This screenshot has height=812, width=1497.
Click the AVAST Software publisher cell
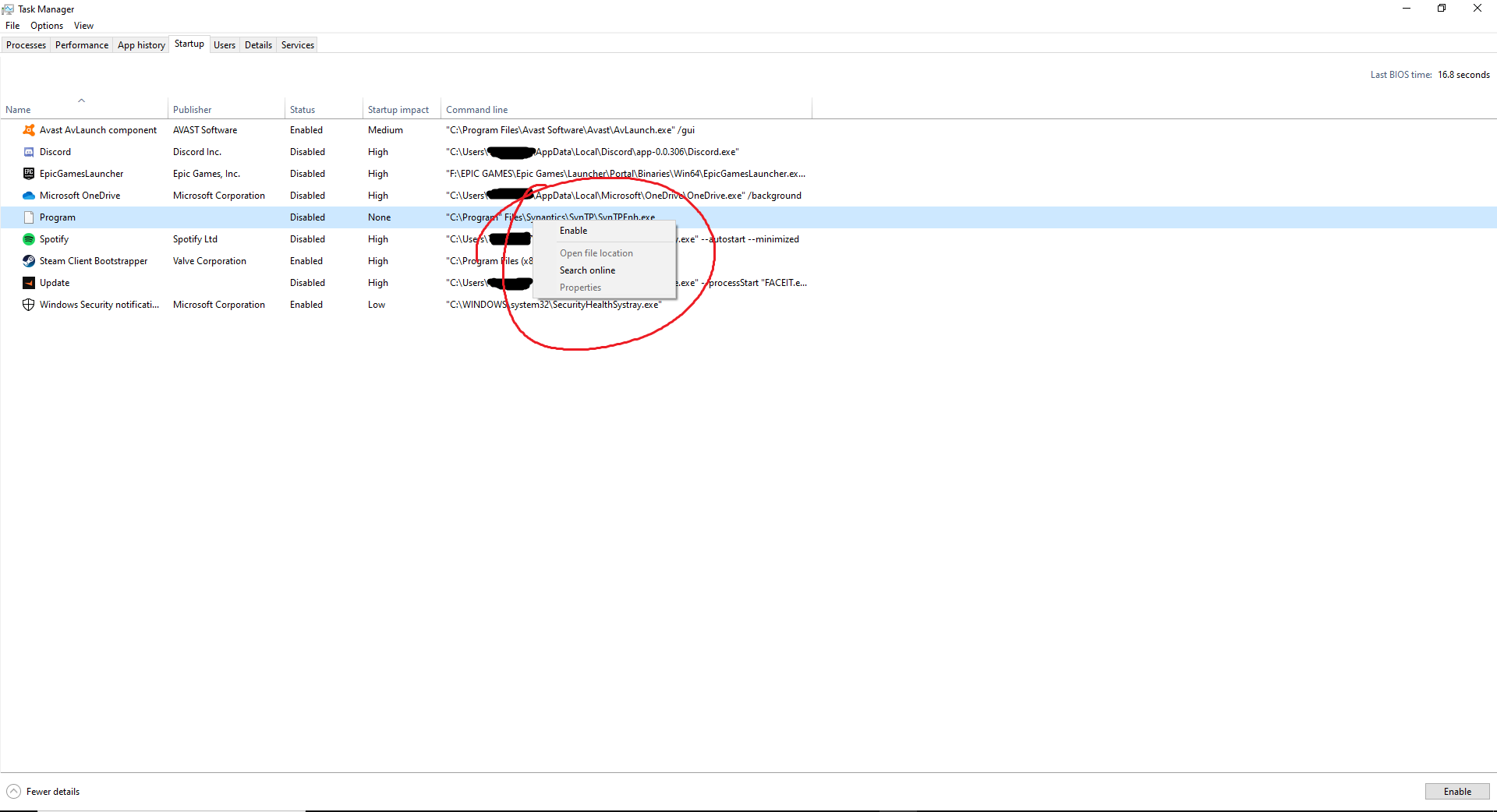(205, 130)
